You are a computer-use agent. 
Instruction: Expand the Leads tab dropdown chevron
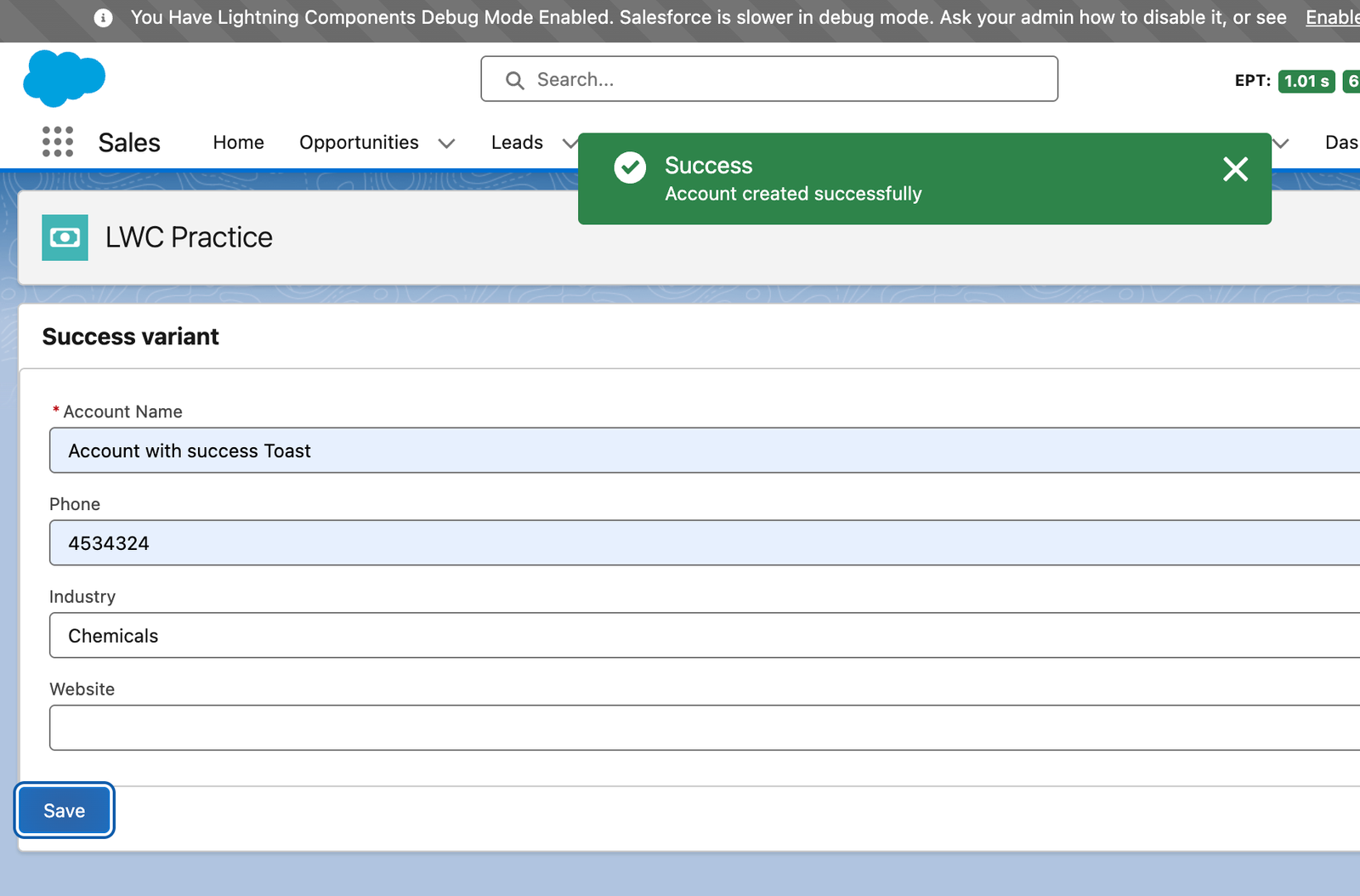[569, 144]
